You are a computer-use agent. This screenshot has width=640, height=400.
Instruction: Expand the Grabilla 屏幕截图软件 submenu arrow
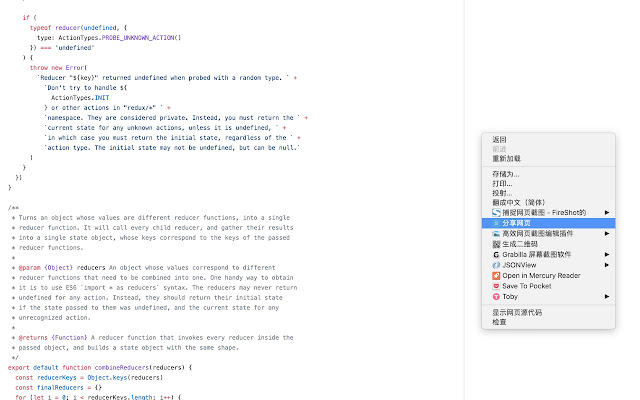(x=607, y=255)
